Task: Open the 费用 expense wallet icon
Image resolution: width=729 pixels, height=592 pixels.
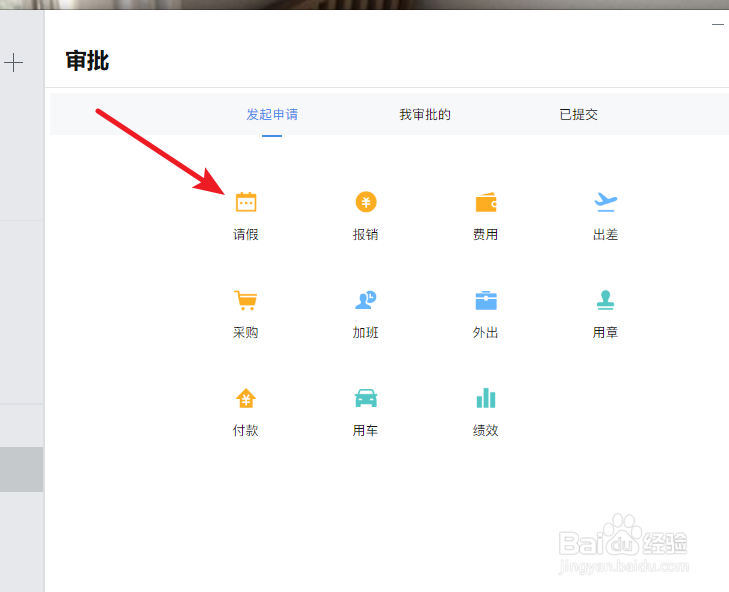Action: point(486,202)
